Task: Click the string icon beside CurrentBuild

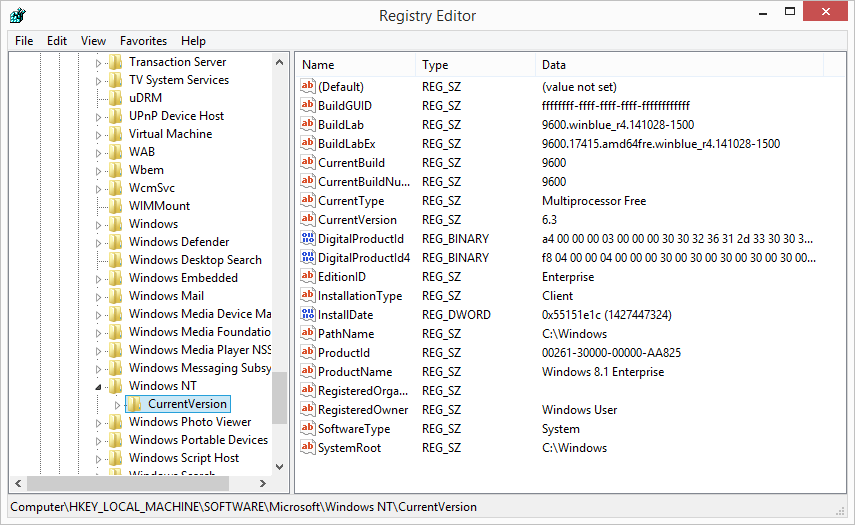Action: pyautogui.click(x=308, y=162)
